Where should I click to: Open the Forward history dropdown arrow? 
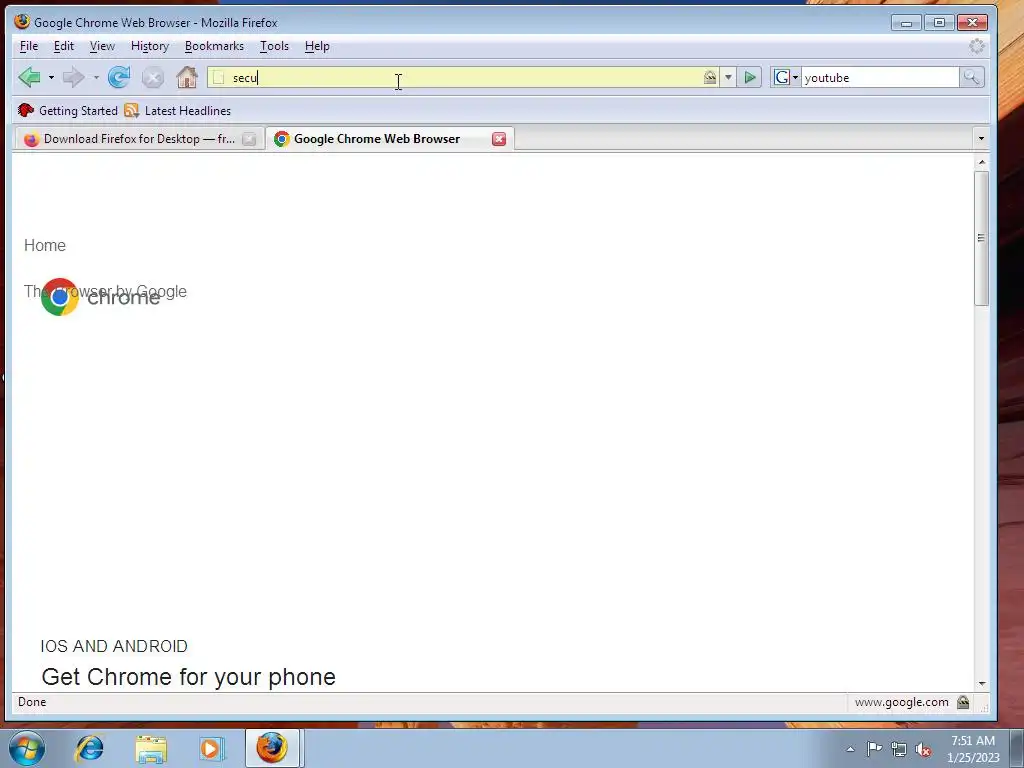[96, 78]
